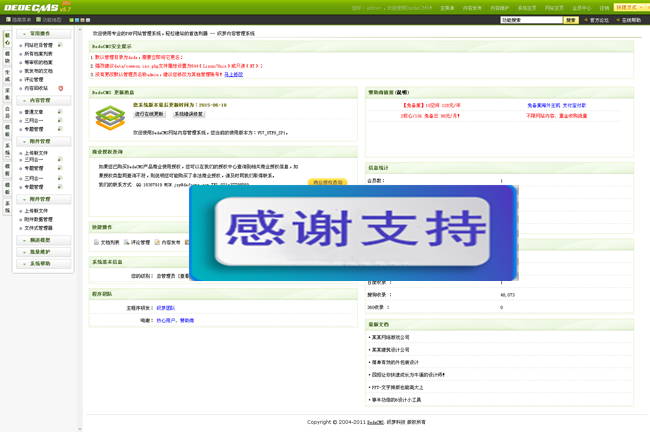This screenshot has height=432, width=650.
Task: Open the 功能地图 function map
Action: tap(49, 19)
